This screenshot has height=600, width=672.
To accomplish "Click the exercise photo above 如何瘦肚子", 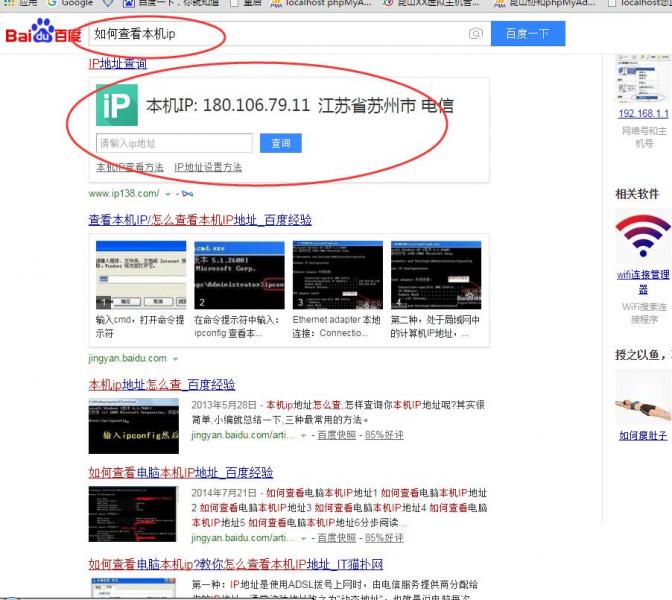I will tap(643, 399).
